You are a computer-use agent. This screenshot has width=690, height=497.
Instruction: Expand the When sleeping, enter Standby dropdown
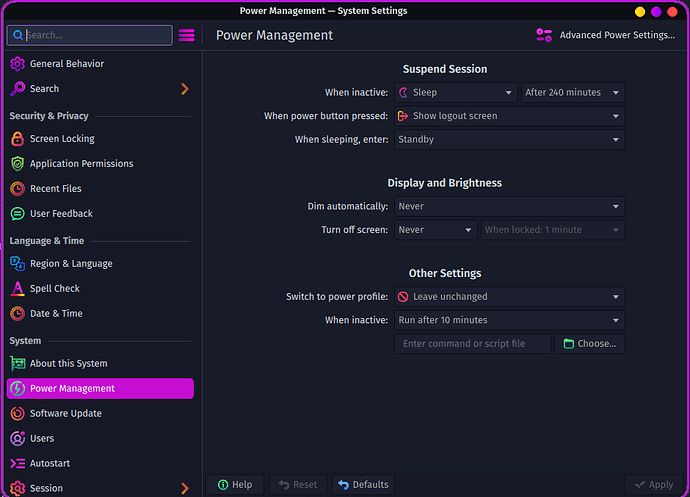[509, 140]
